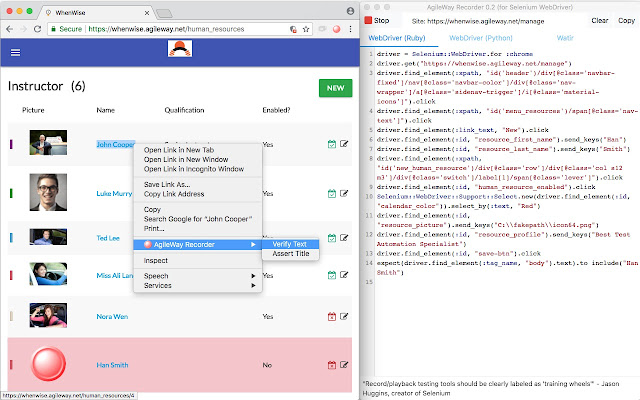
Task: Click the "No" value in Han Smith row
Action: (x=267, y=365)
